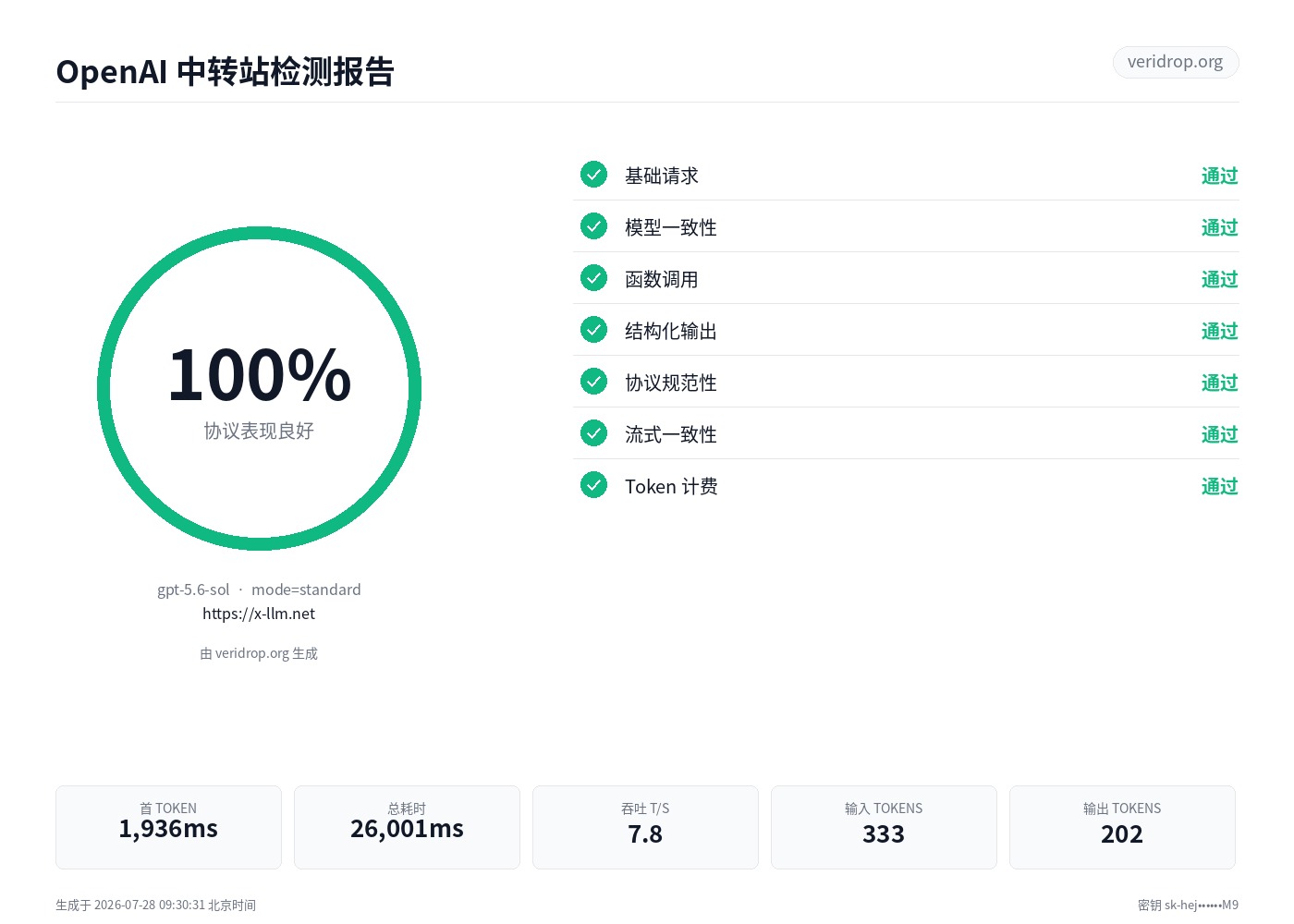The height and width of the screenshot is (924, 1294).
Task: Select the check icon beside Token 计费
Action: (x=593, y=484)
